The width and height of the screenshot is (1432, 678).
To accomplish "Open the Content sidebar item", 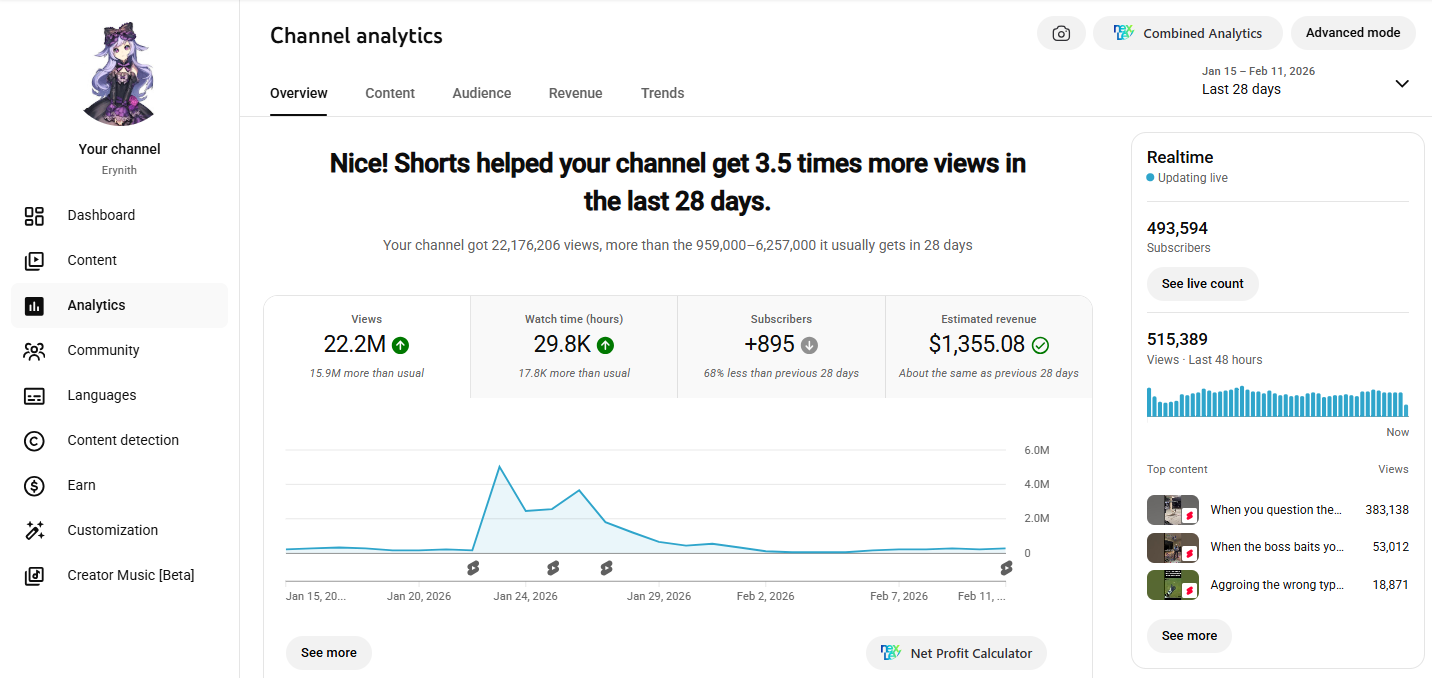I will point(119,260).
